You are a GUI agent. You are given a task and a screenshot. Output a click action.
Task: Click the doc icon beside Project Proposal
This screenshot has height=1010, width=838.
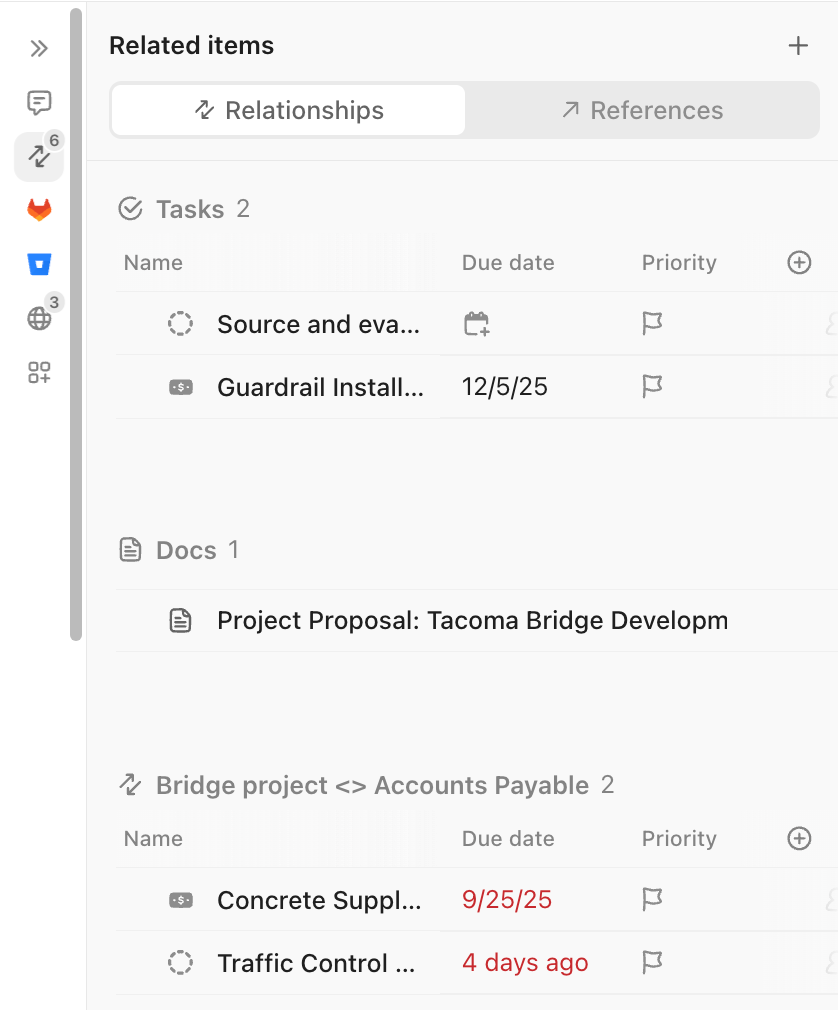click(181, 620)
